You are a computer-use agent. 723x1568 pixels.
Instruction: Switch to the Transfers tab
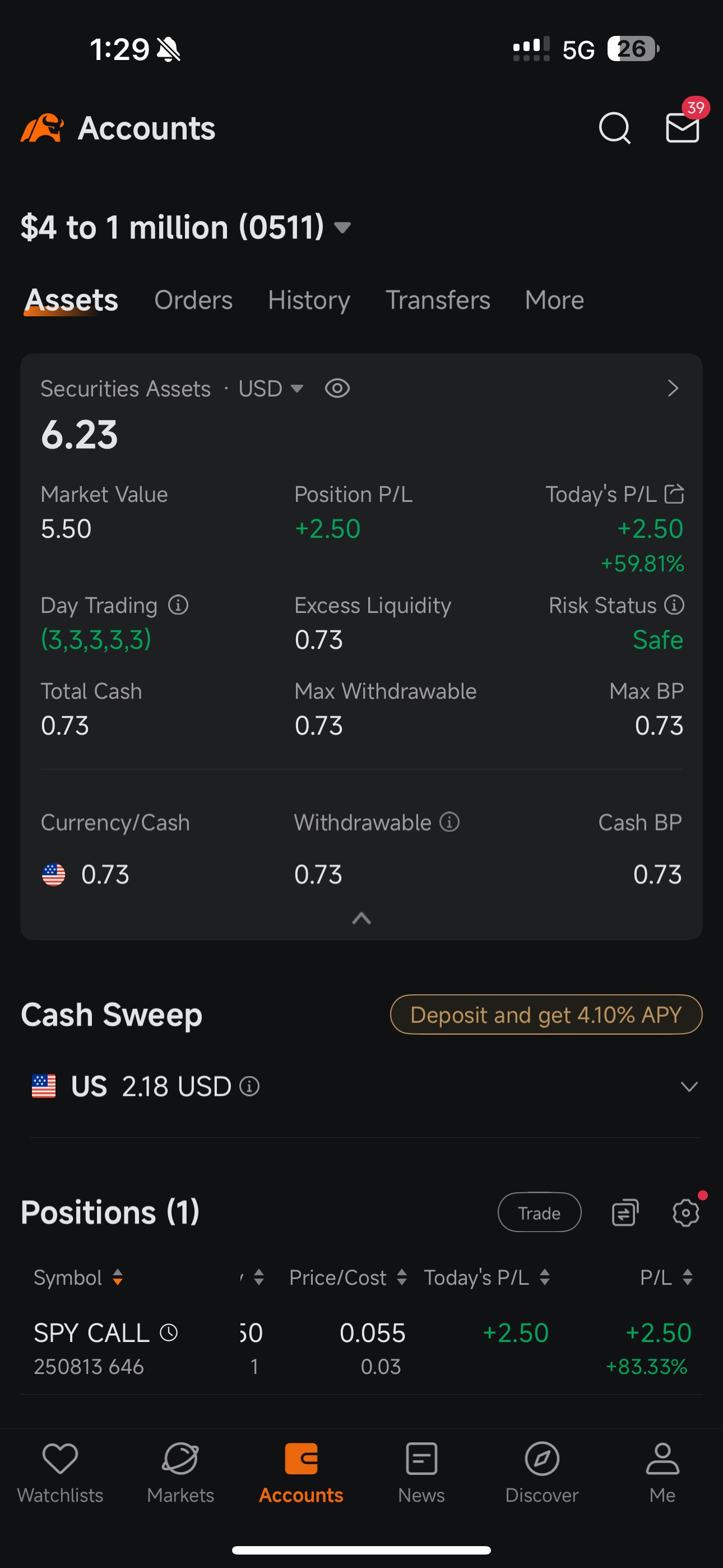(438, 300)
